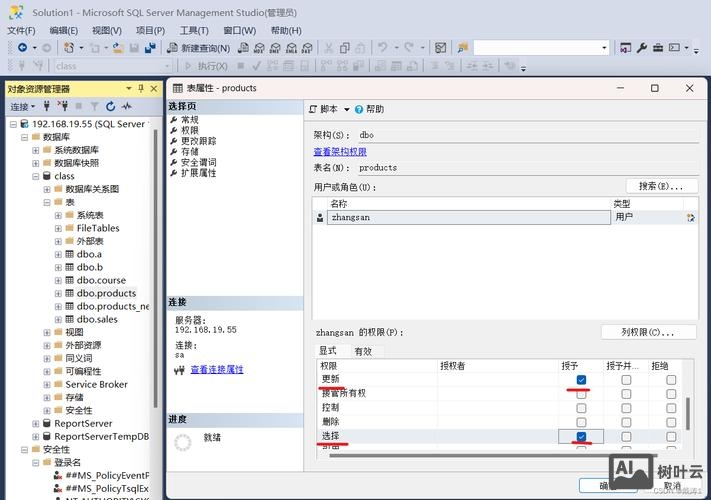
Task: Click the filter icon in Object Explorer toolbar
Action: point(96,106)
